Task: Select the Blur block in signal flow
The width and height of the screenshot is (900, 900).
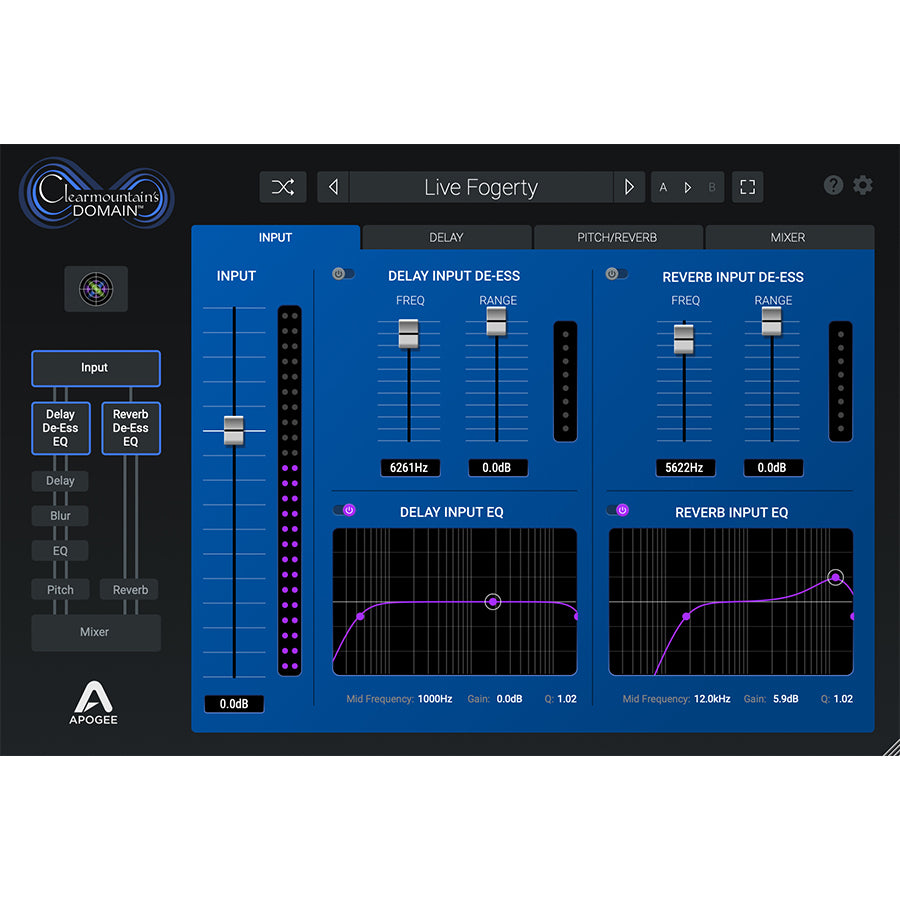Action: (x=60, y=516)
